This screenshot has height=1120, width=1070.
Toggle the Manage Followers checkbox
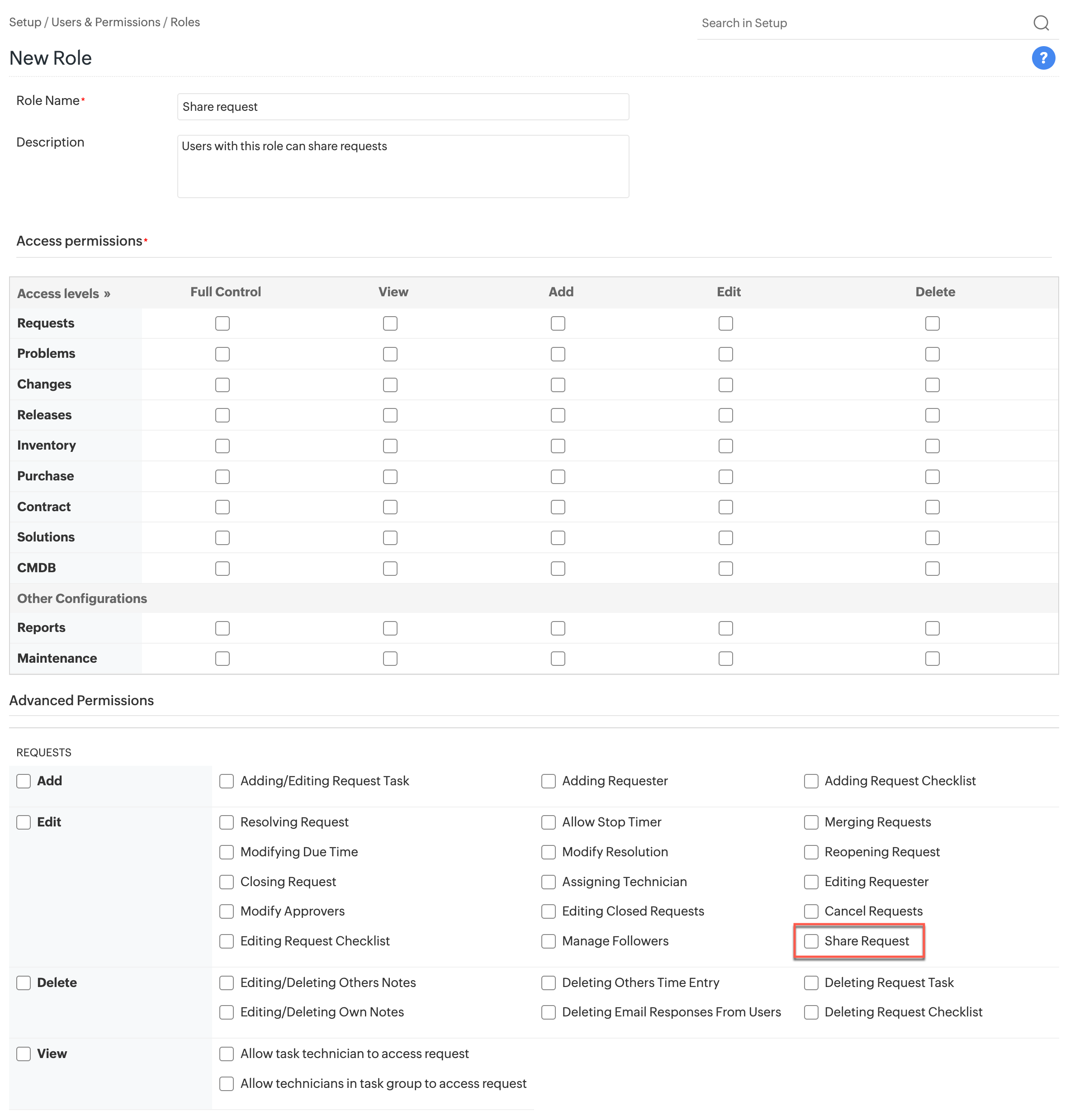[x=548, y=941]
